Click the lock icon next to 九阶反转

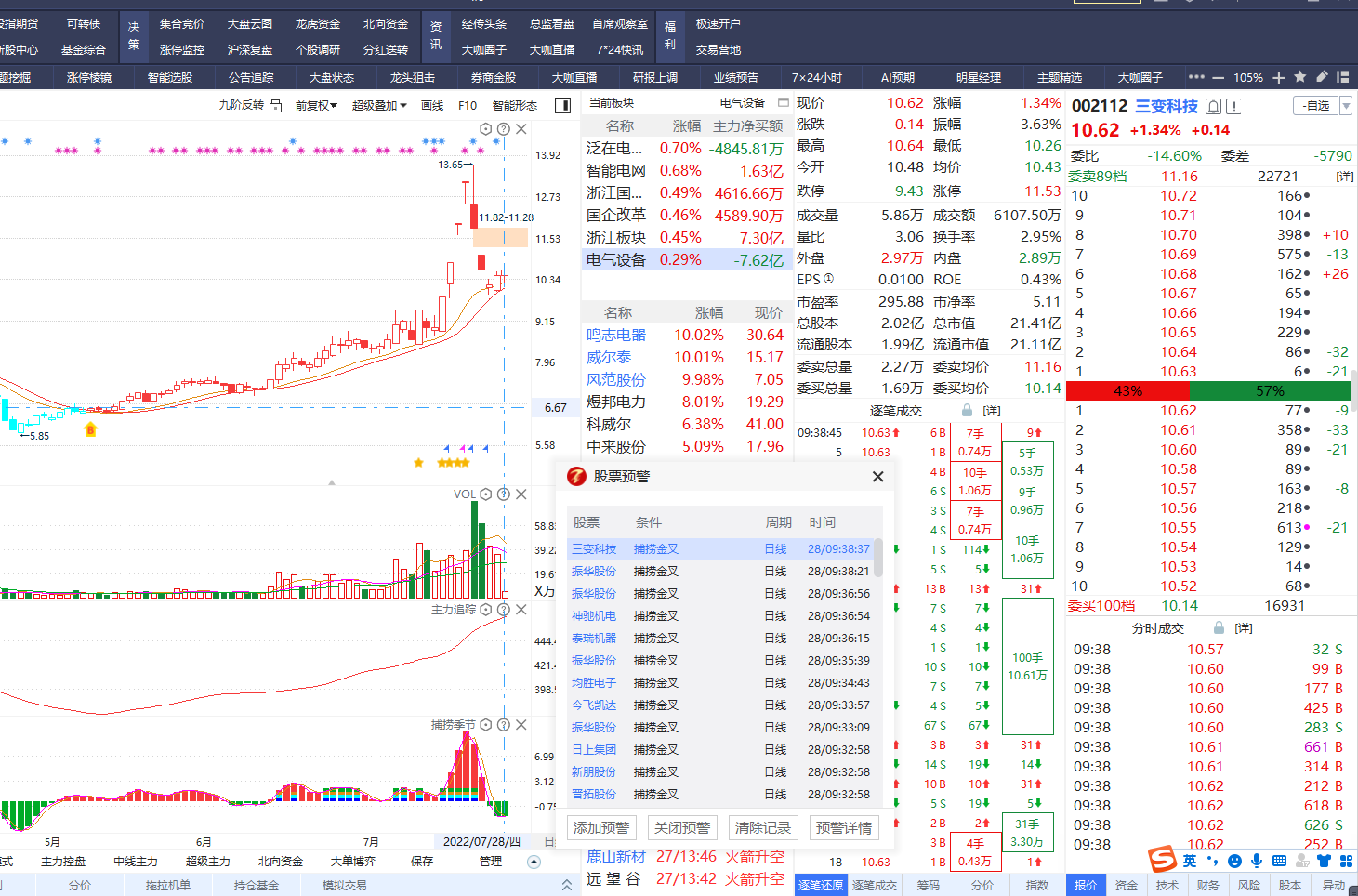click(275, 106)
